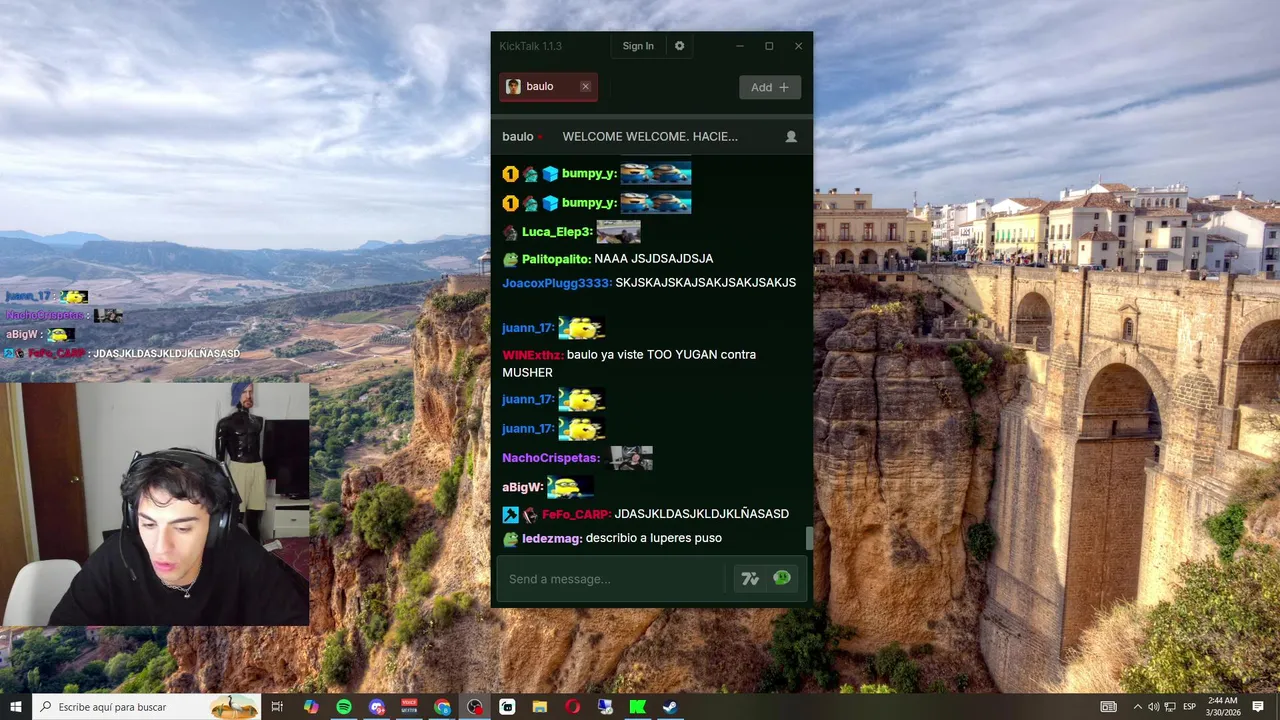Open Task View on taskbar
The width and height of the screenshot is (1280, 720).
tap(278, 707)
